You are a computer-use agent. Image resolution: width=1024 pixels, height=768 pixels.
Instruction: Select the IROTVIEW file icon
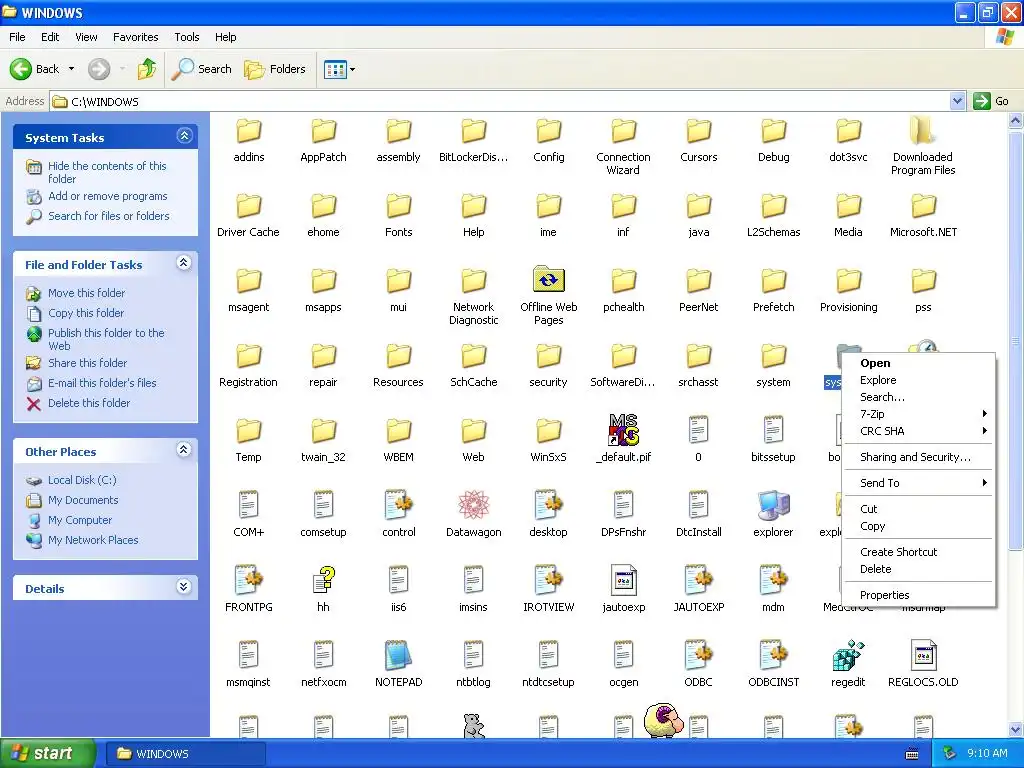(549, 581)
